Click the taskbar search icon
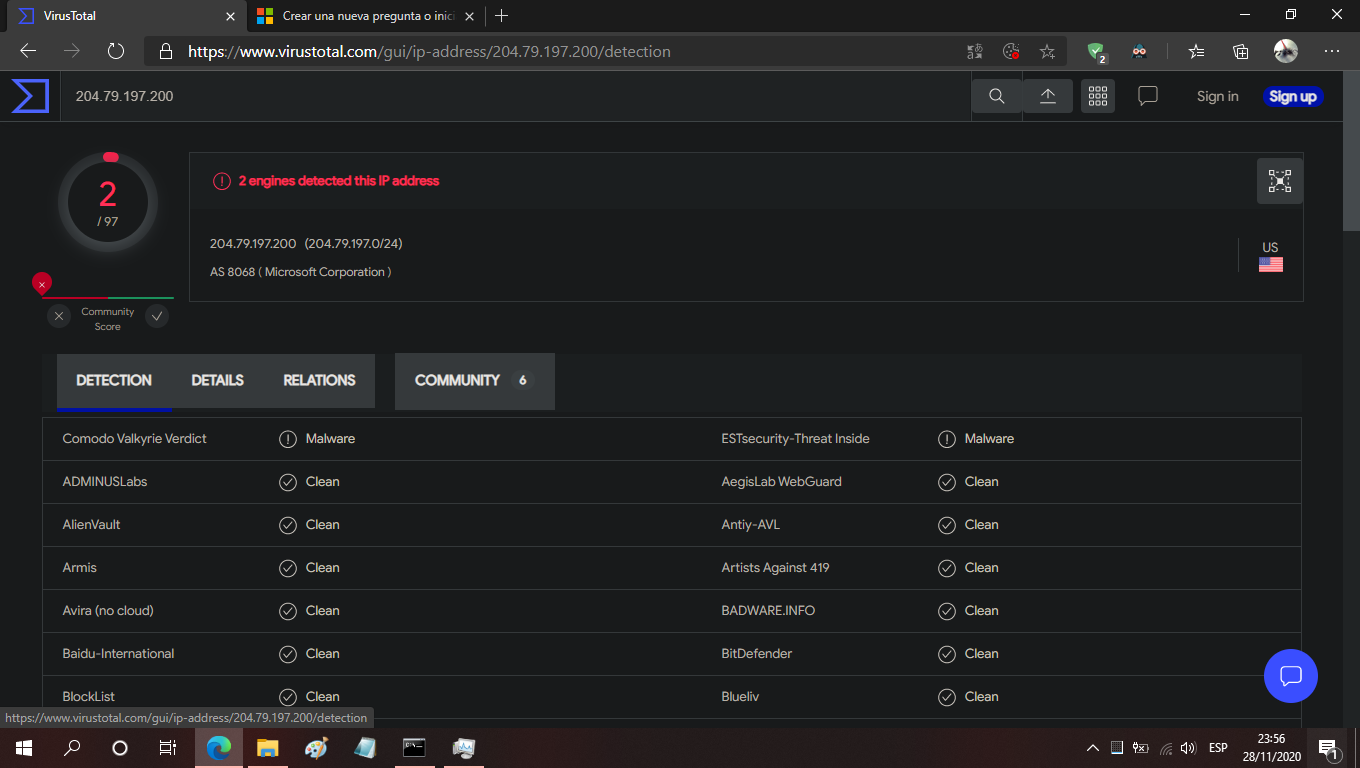Image resolution: width=1360 pixels, height=768 pixels. tap(72, 747)
